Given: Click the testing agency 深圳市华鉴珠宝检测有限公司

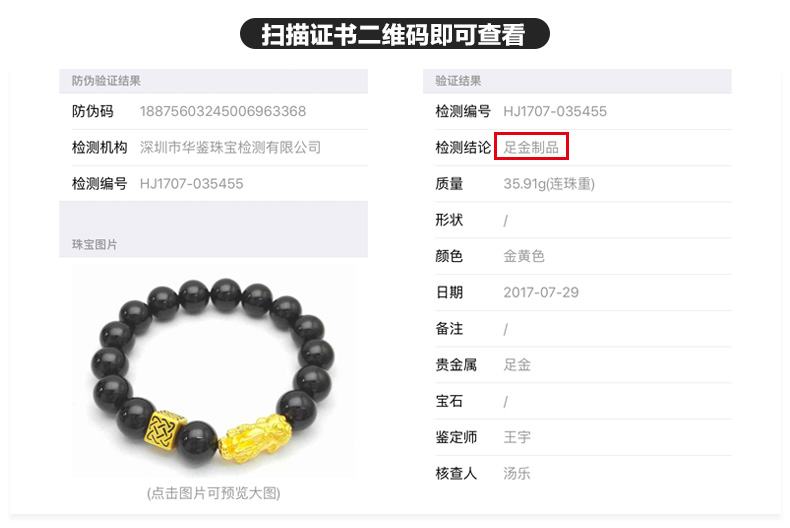Looking at the screenshot, I should point(230,148).
